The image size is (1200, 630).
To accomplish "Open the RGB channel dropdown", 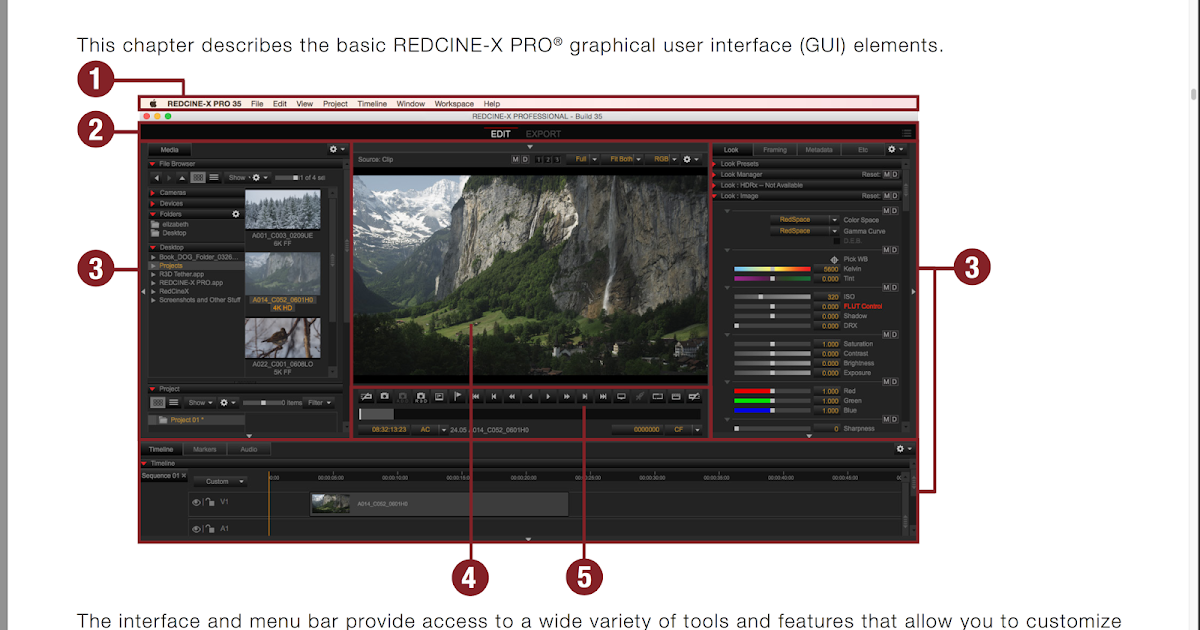I will click(x=661, y=159).
